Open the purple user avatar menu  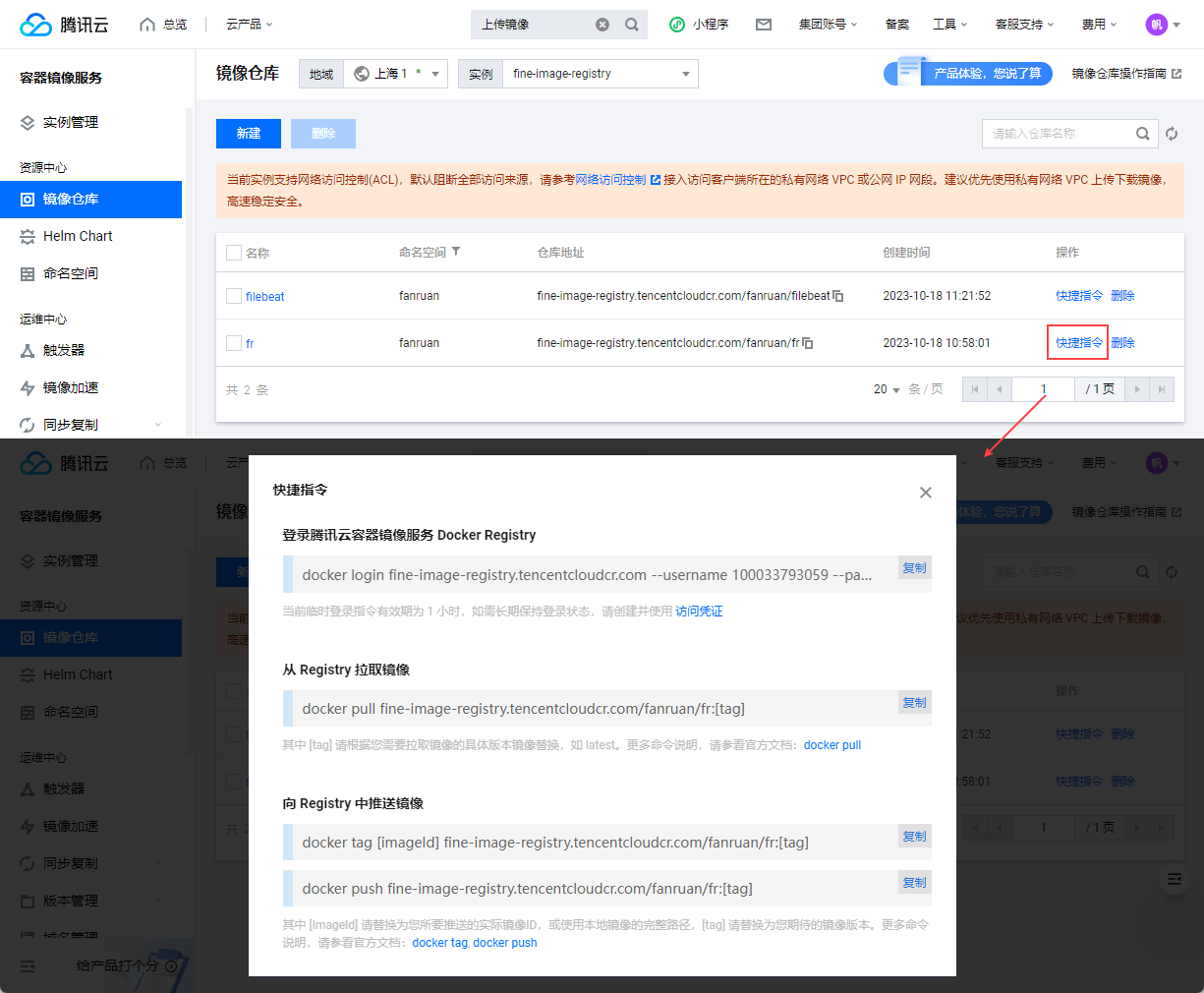pos(1163,25)
